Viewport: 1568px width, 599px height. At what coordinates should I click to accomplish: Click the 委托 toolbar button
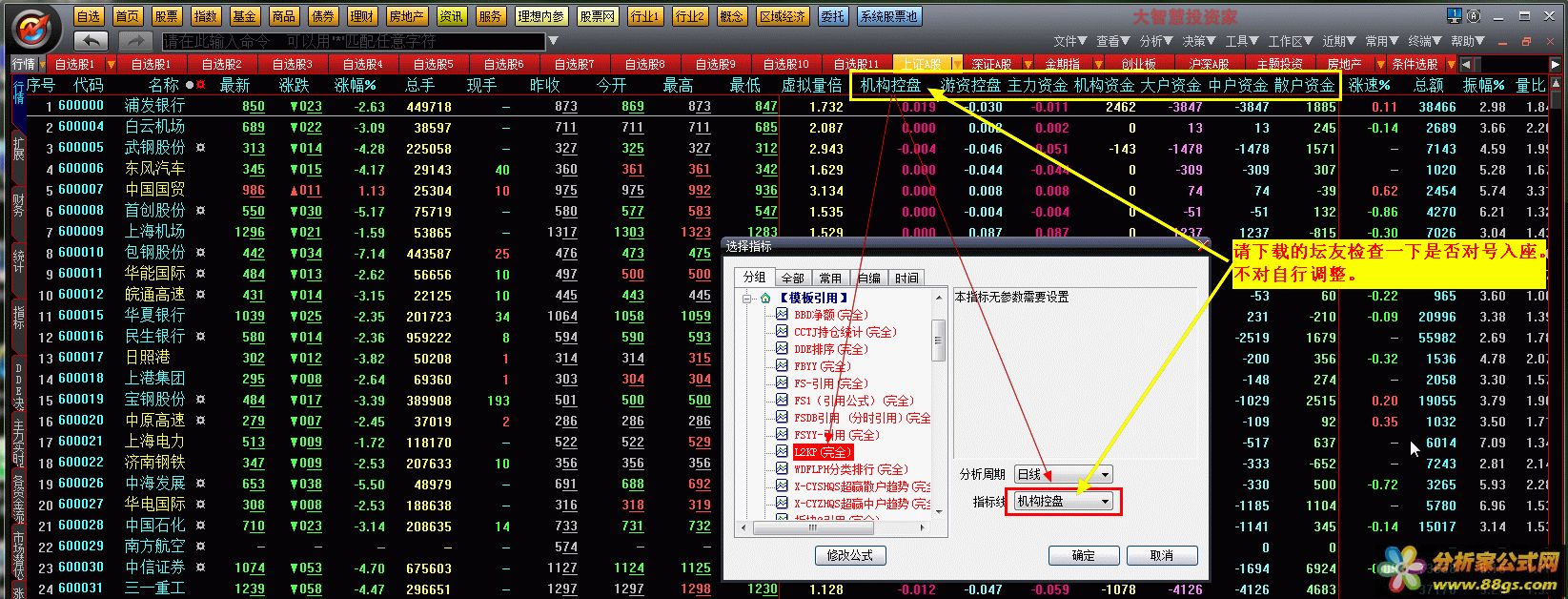coord(832,16)
